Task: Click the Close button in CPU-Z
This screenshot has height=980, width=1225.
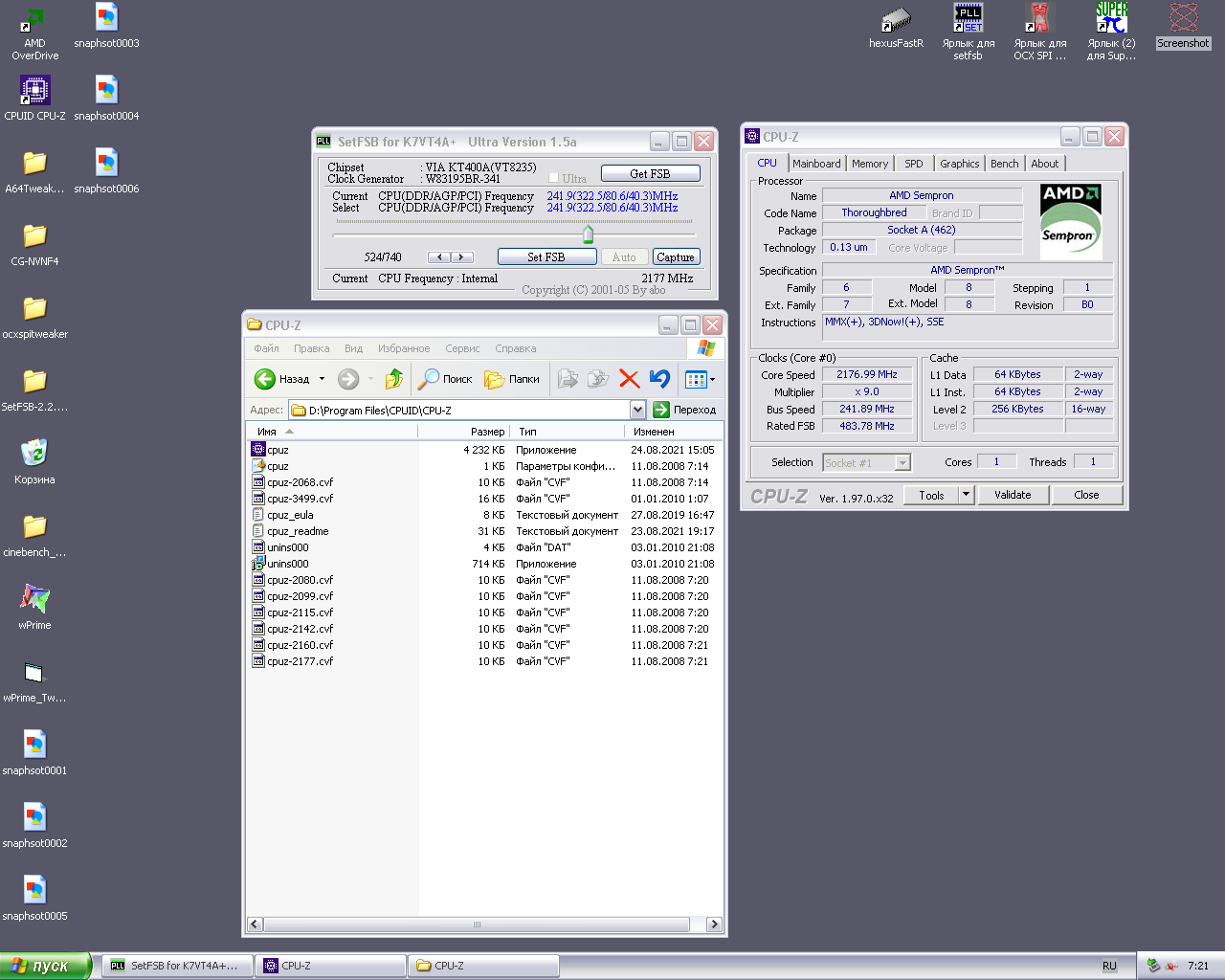Action: coord(1086,495)
